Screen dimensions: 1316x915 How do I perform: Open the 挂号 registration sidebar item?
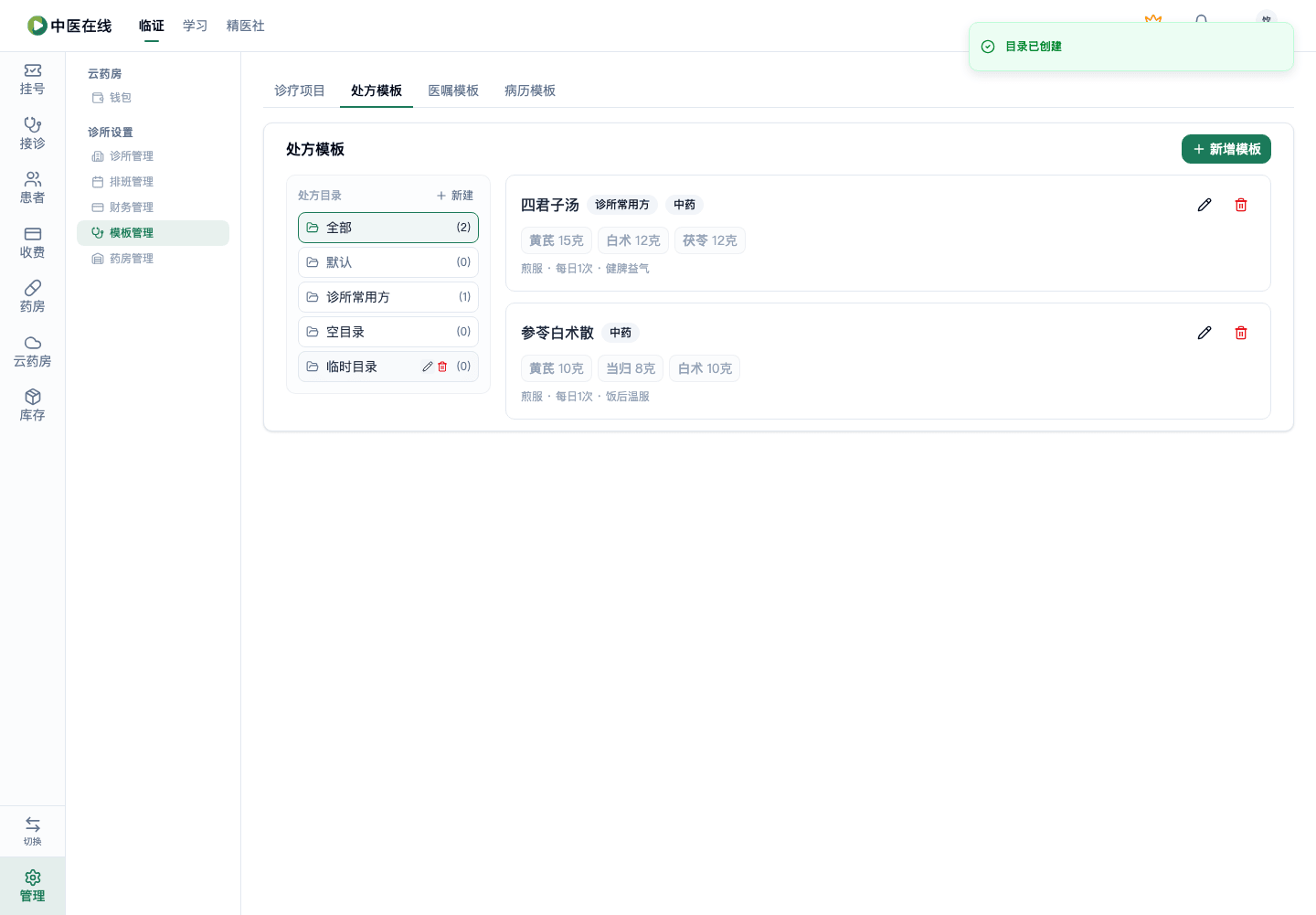tap(32, 80)
